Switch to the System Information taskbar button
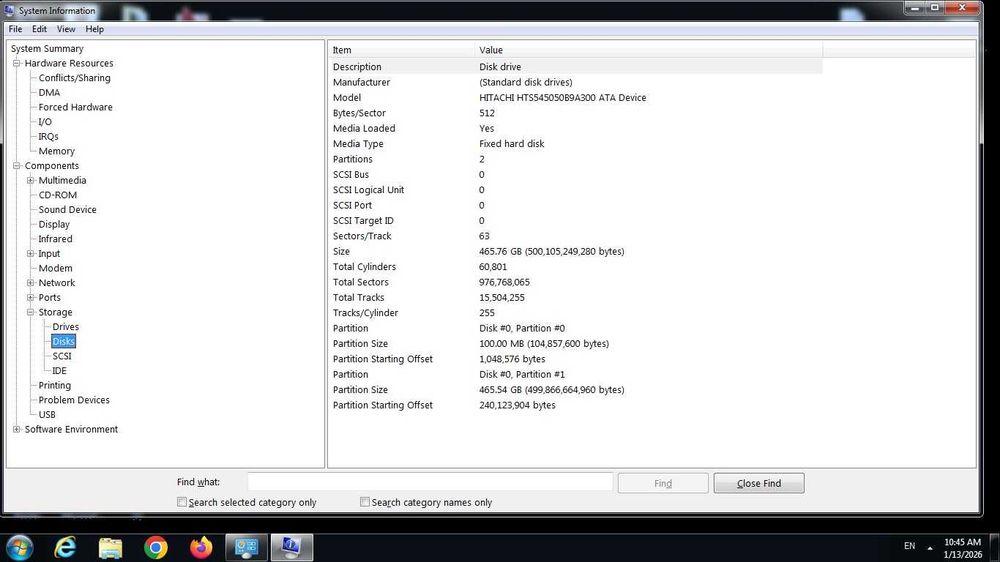Image resolution: width=1000 pixels, height=562 pixels. tap(291, 547)
